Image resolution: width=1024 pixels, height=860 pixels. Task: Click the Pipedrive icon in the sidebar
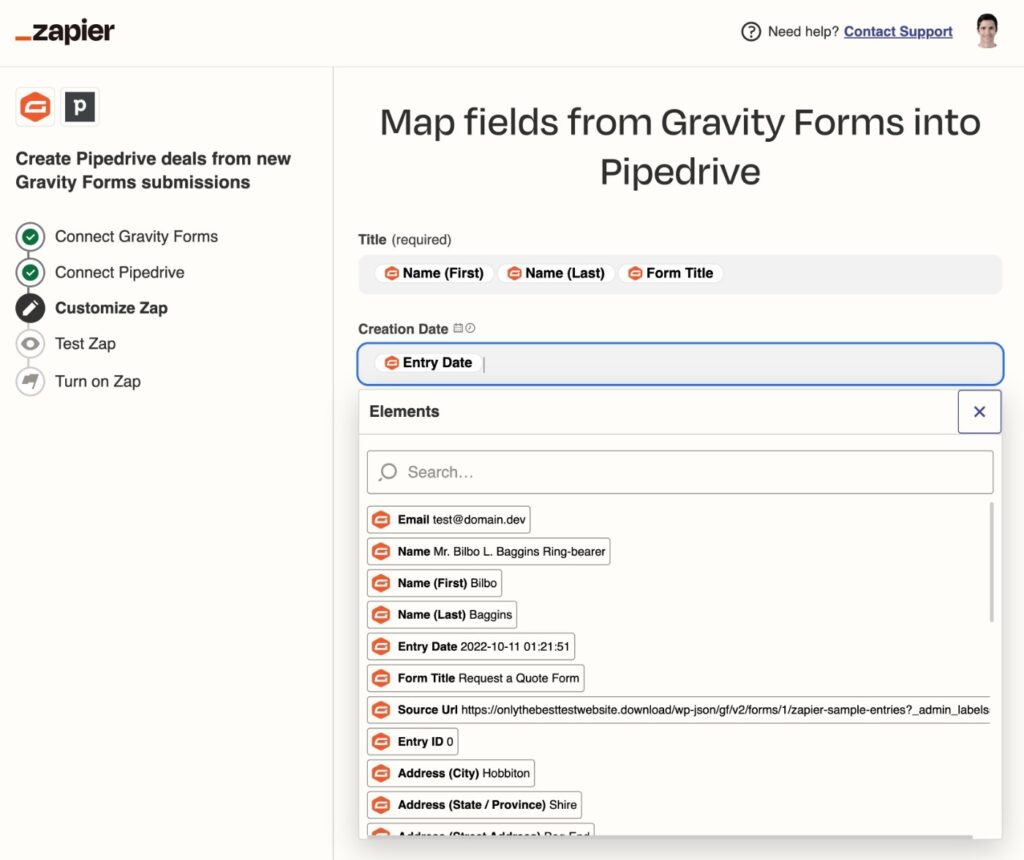[80, 106]
